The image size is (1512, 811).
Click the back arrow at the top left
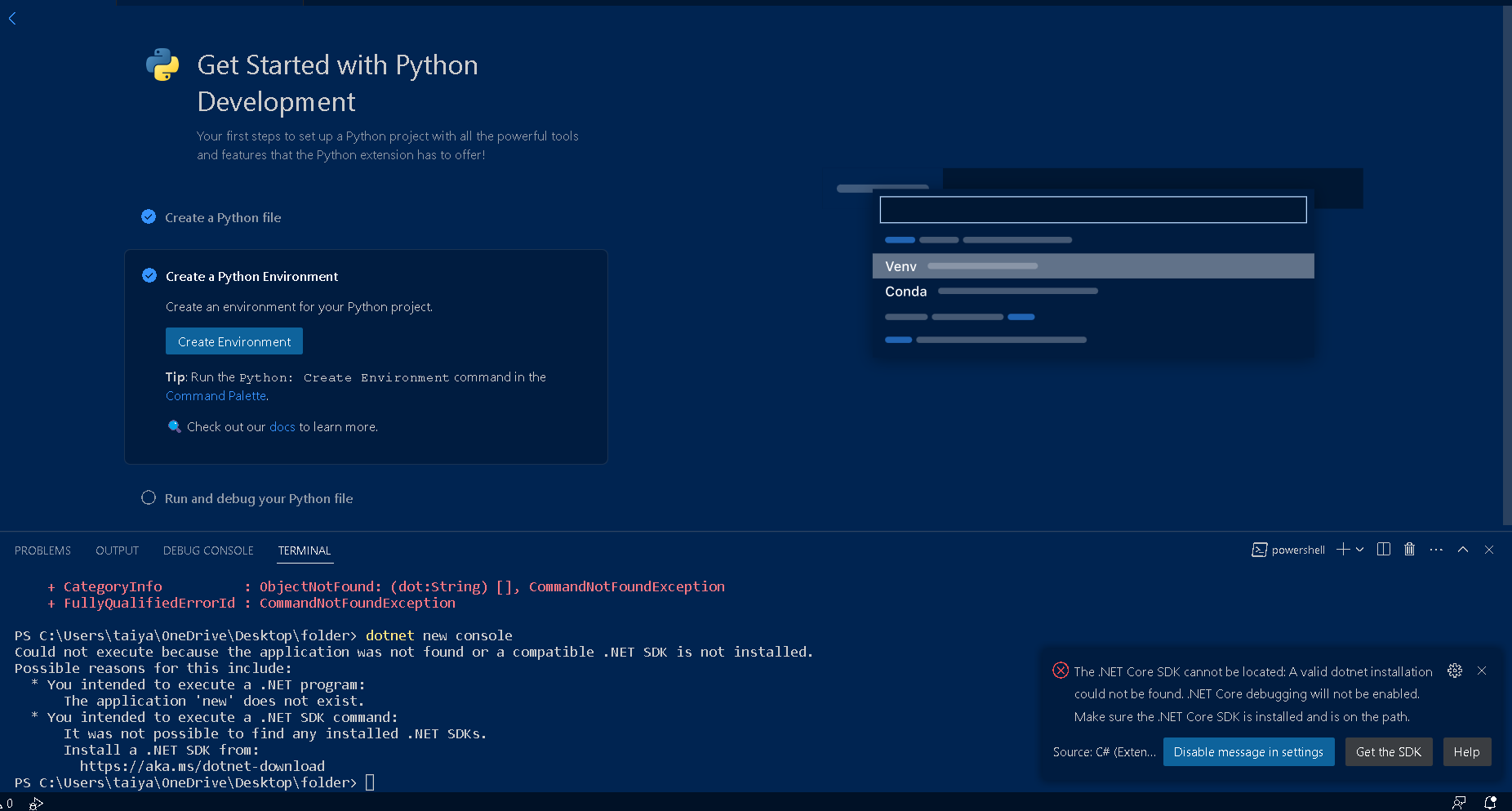[12, 18]
